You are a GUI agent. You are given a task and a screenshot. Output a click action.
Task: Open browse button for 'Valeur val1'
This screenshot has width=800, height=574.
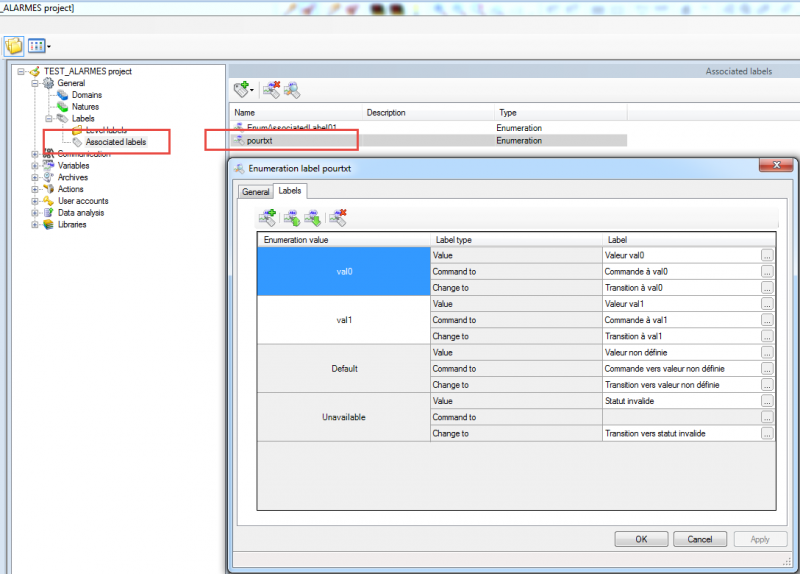pyautogui.click(x=767, y=304)
